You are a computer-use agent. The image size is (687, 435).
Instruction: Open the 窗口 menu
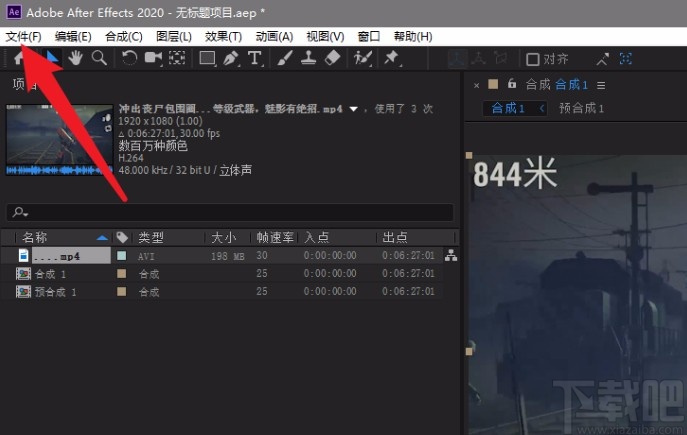click(368, 36)
